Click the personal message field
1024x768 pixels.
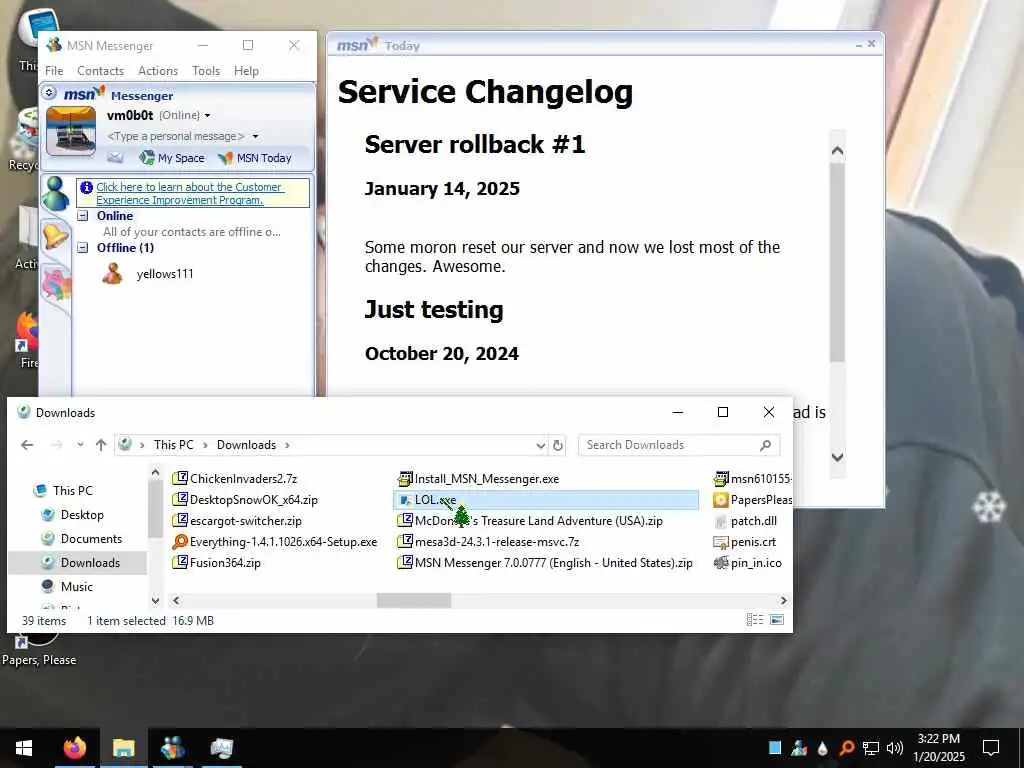click(175, 136)
